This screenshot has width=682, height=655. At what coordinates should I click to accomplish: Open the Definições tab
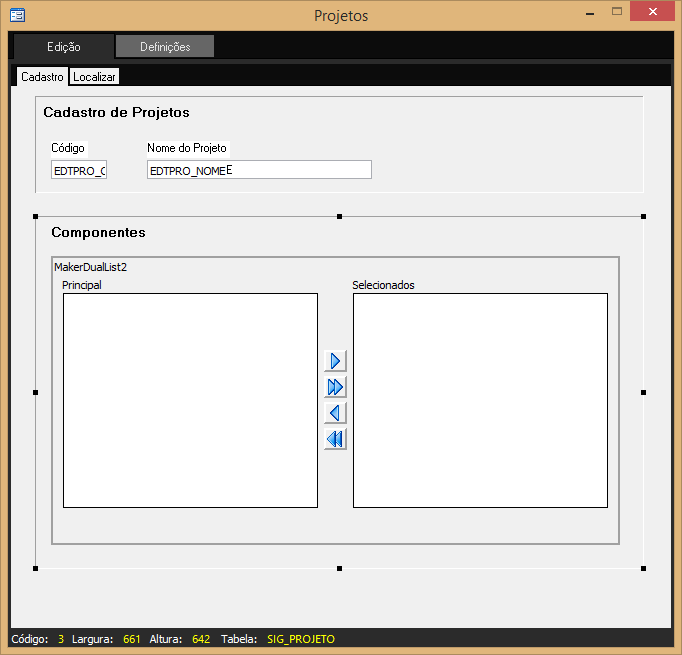pyautogui.click(x=165, y=47)
